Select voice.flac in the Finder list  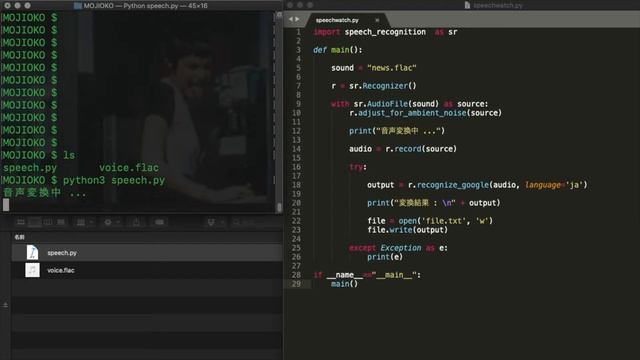[147, 270]
